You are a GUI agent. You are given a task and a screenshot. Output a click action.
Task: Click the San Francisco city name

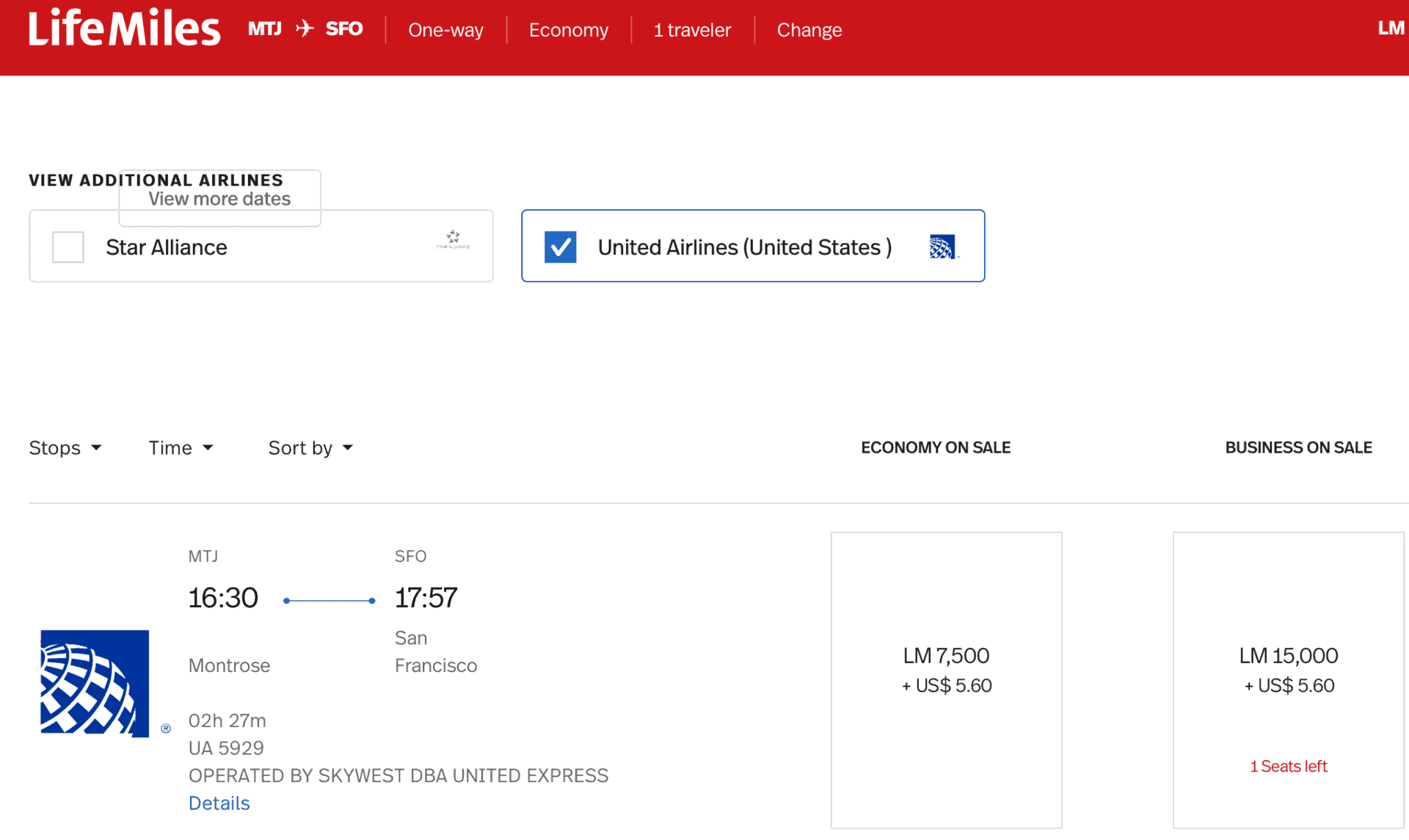pyautogui.click(x=436, y=651)
